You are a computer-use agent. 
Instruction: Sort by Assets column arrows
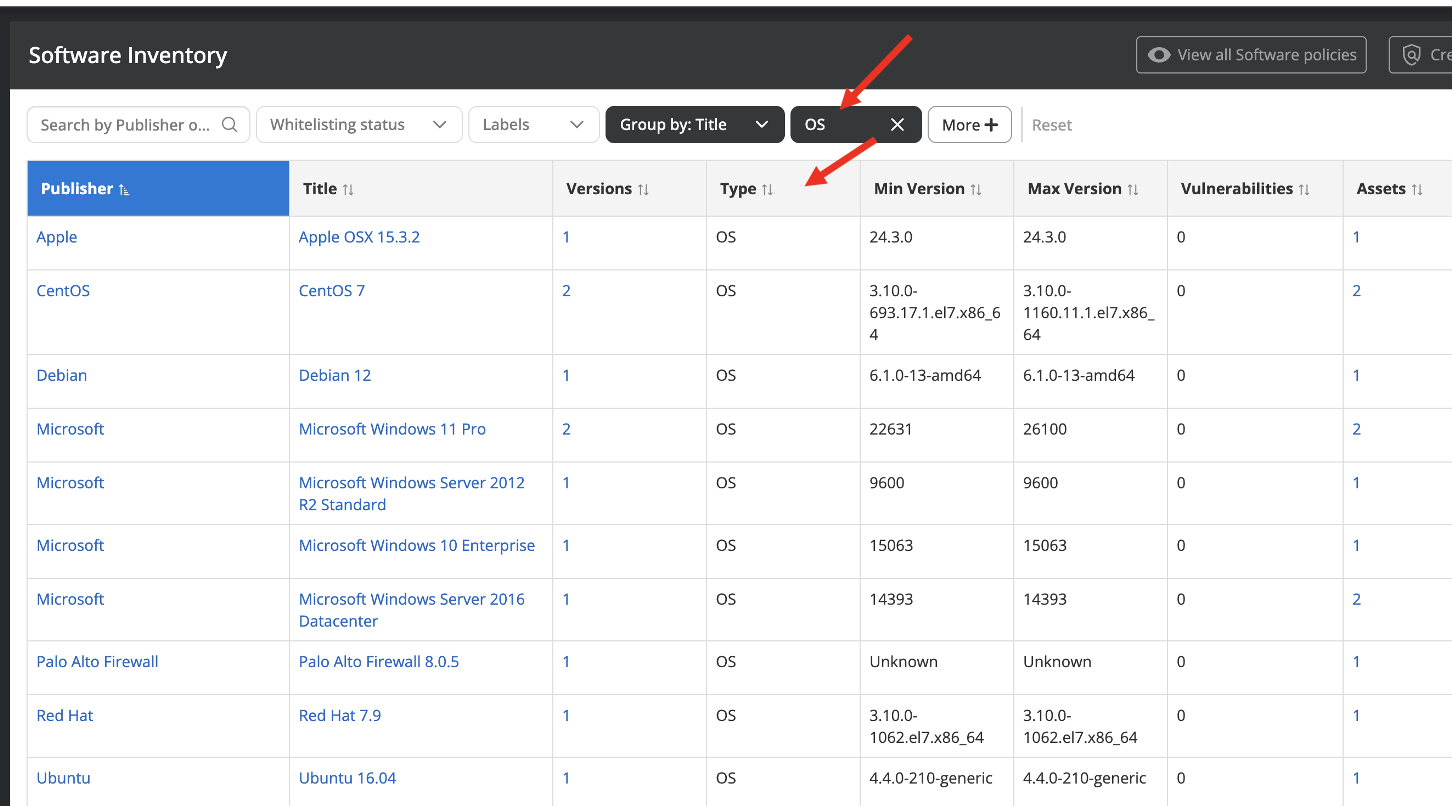coord(1417,189)
